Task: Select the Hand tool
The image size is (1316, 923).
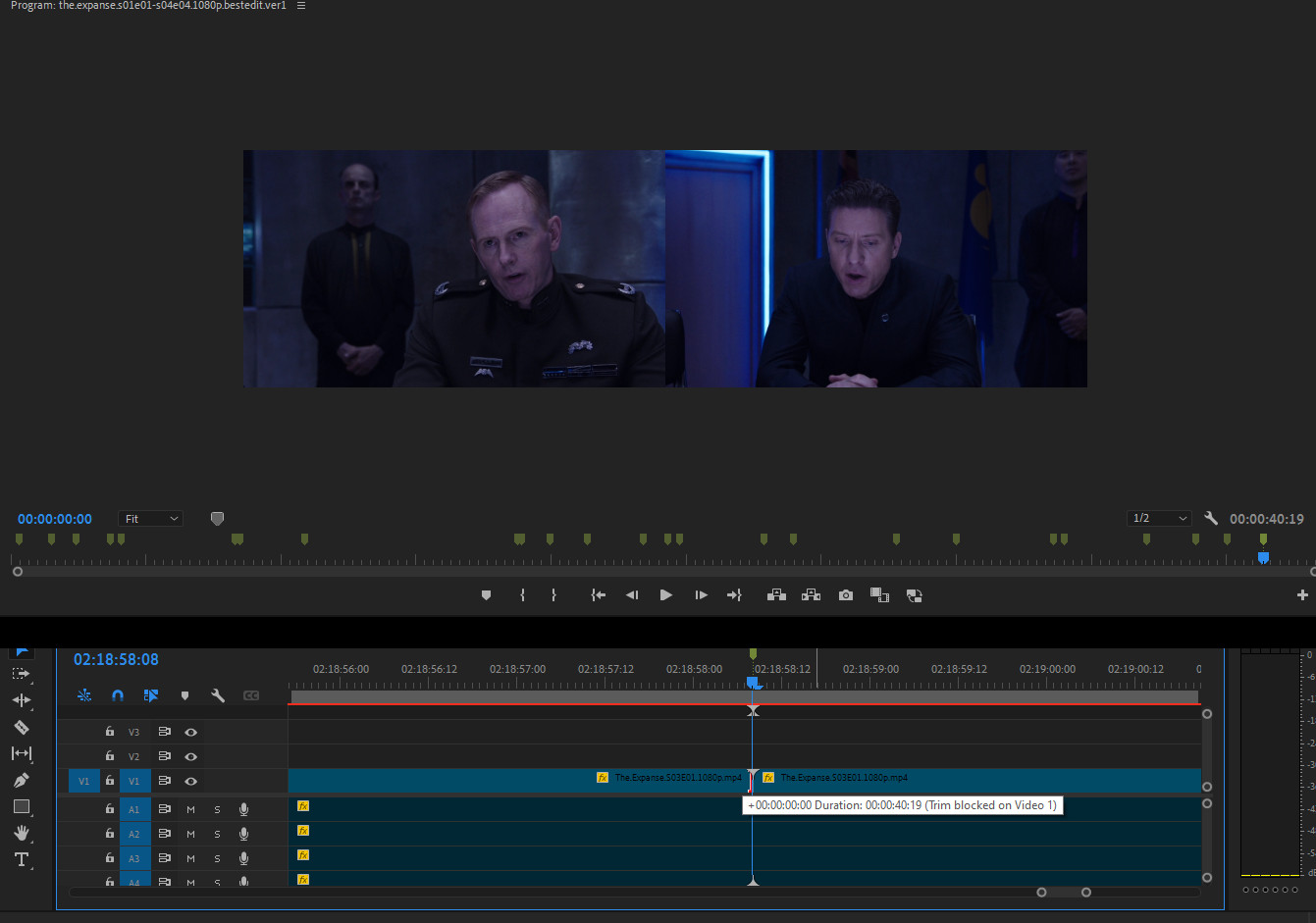Action: 21,833
